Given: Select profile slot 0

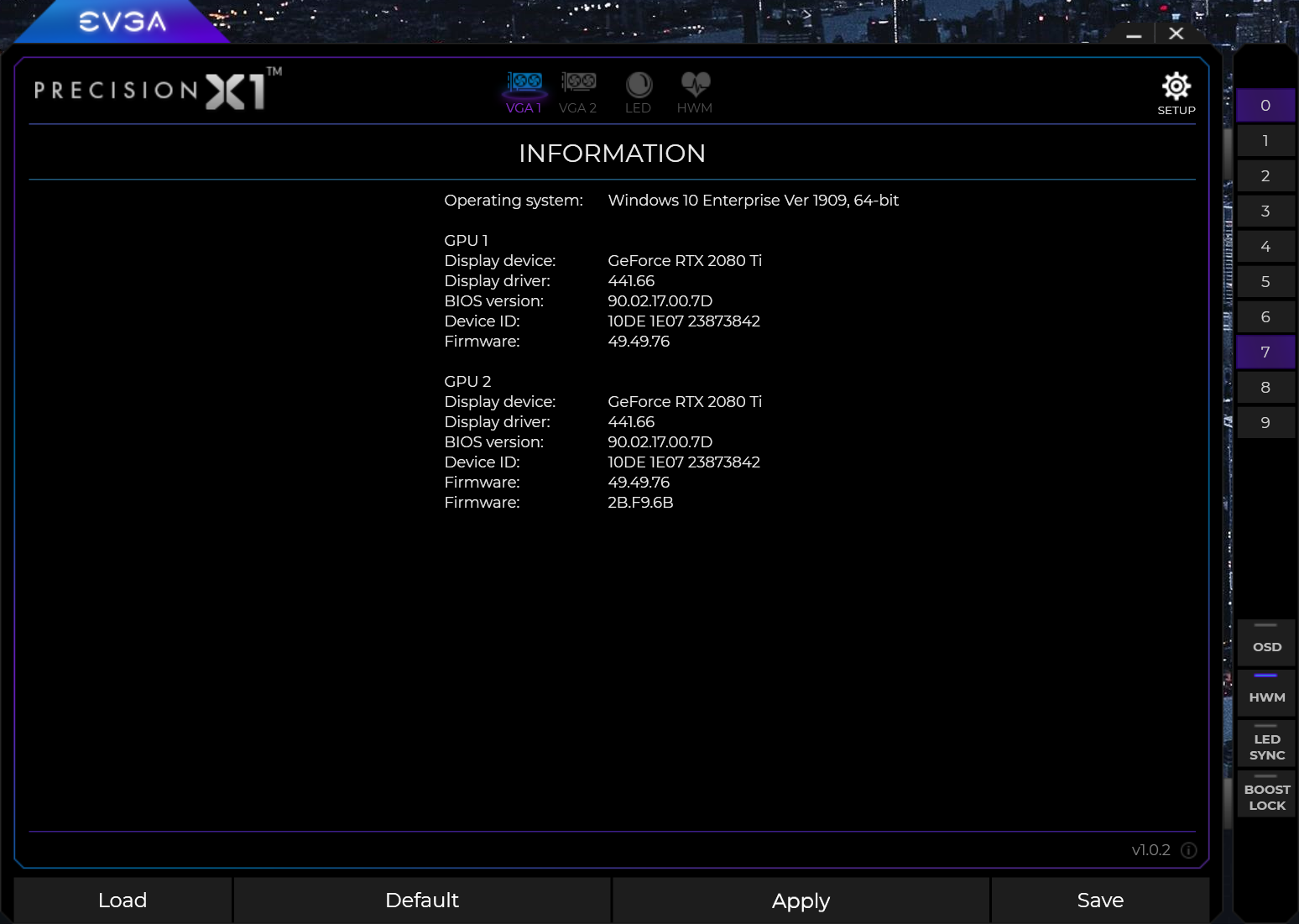Looking at the screenshot, I should tap(1265, 106).
